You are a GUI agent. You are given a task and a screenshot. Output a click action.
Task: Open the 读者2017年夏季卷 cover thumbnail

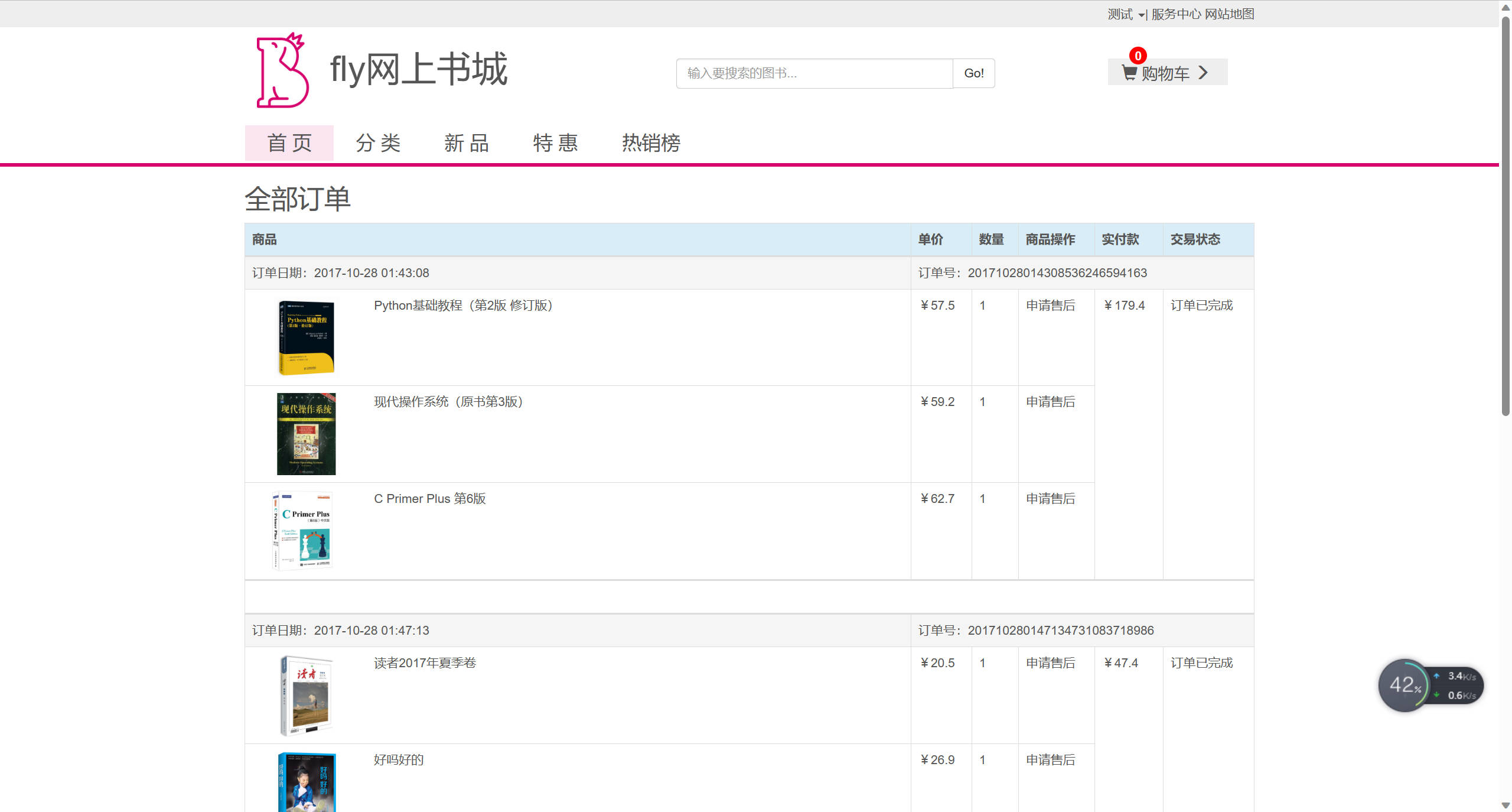tap(306, 696)
